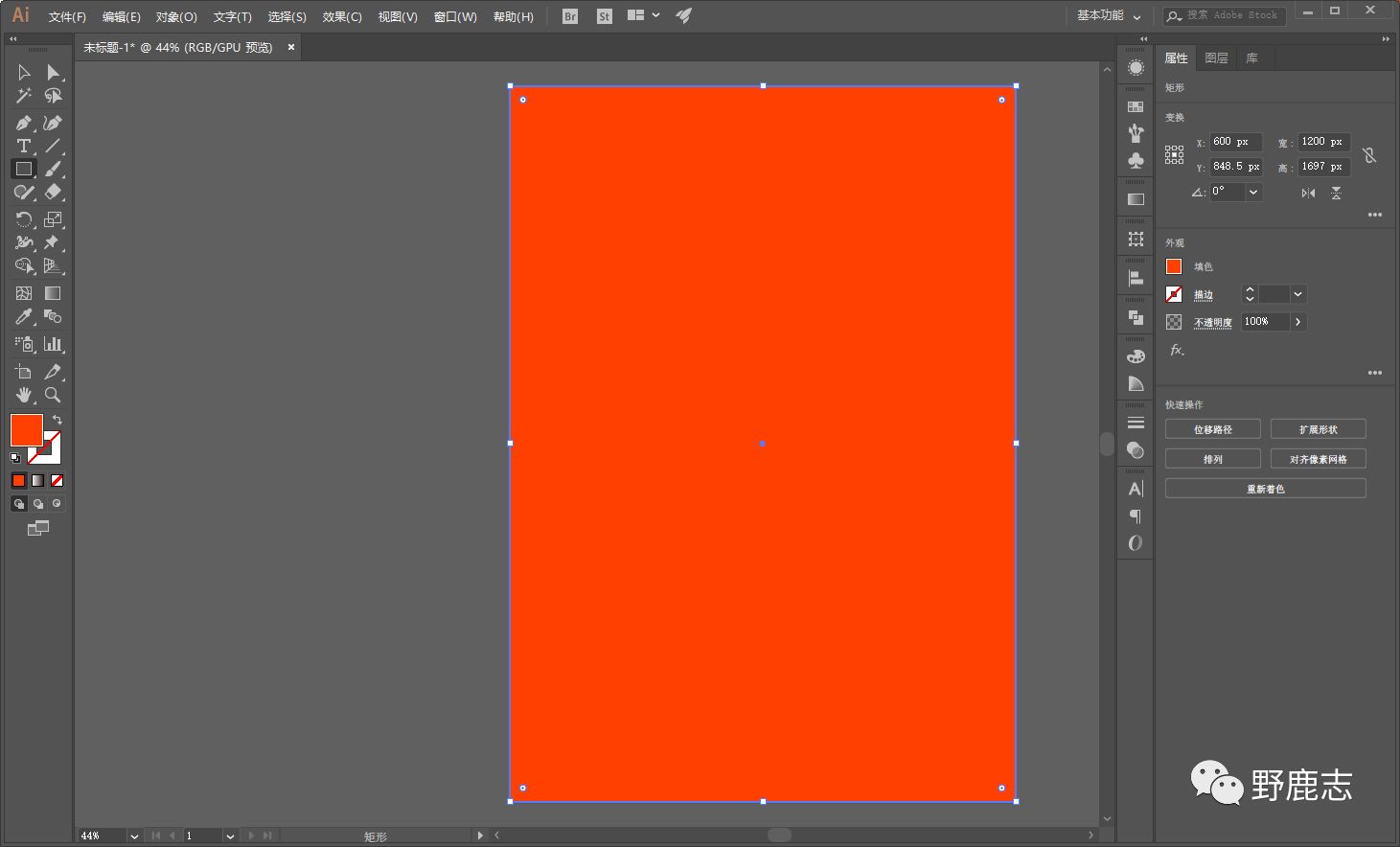Select the Pen tool
The image size is (1400, 847).
point(23,123)
